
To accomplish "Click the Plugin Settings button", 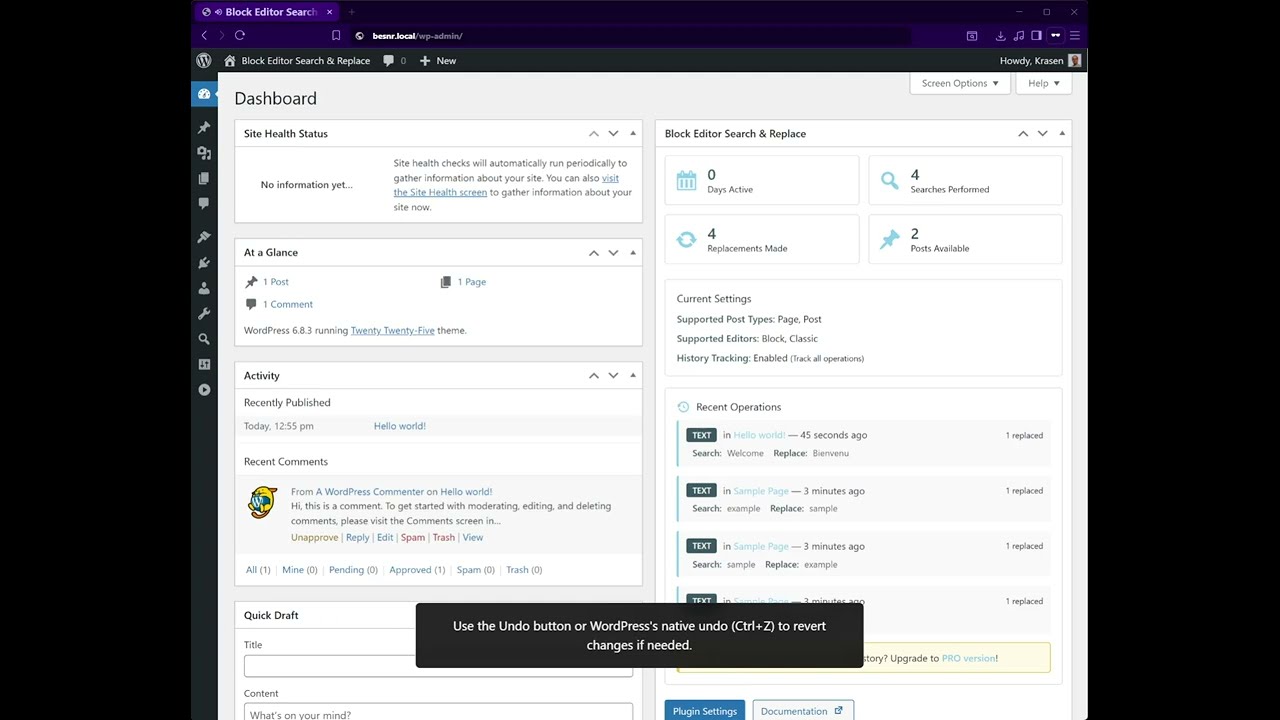I will point(705,711).
